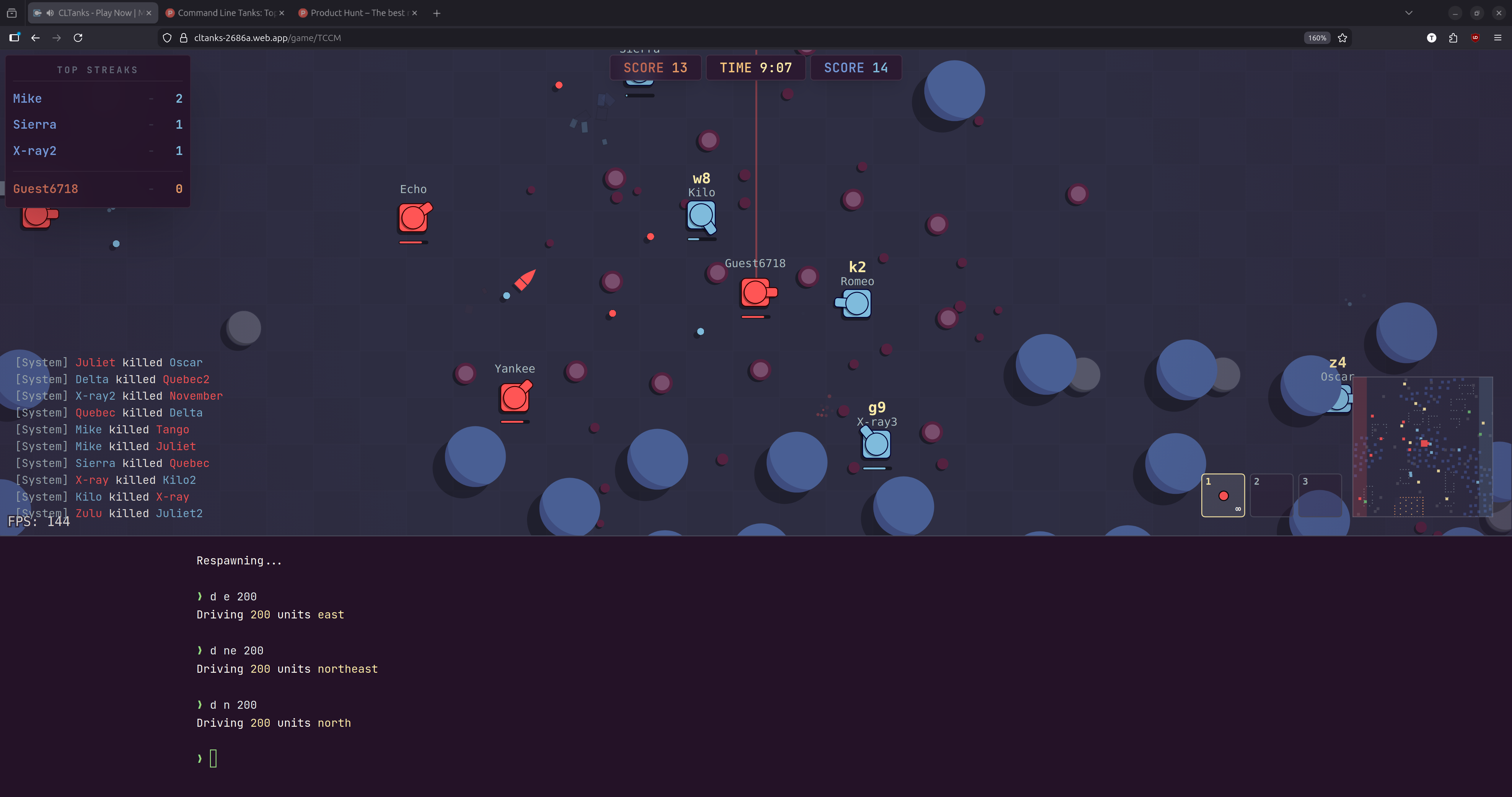
Task: Click the tracking-protection shield in address bar
Action: click(167, 37)
